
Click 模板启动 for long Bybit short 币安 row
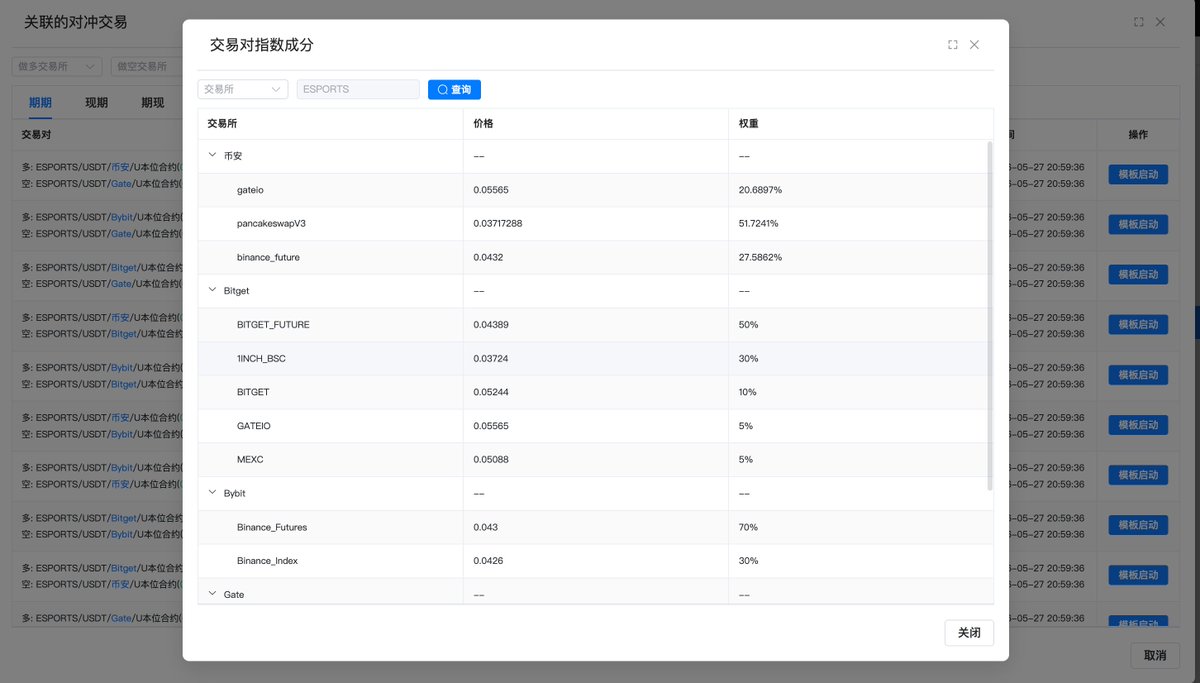(x=1138, y=475)
